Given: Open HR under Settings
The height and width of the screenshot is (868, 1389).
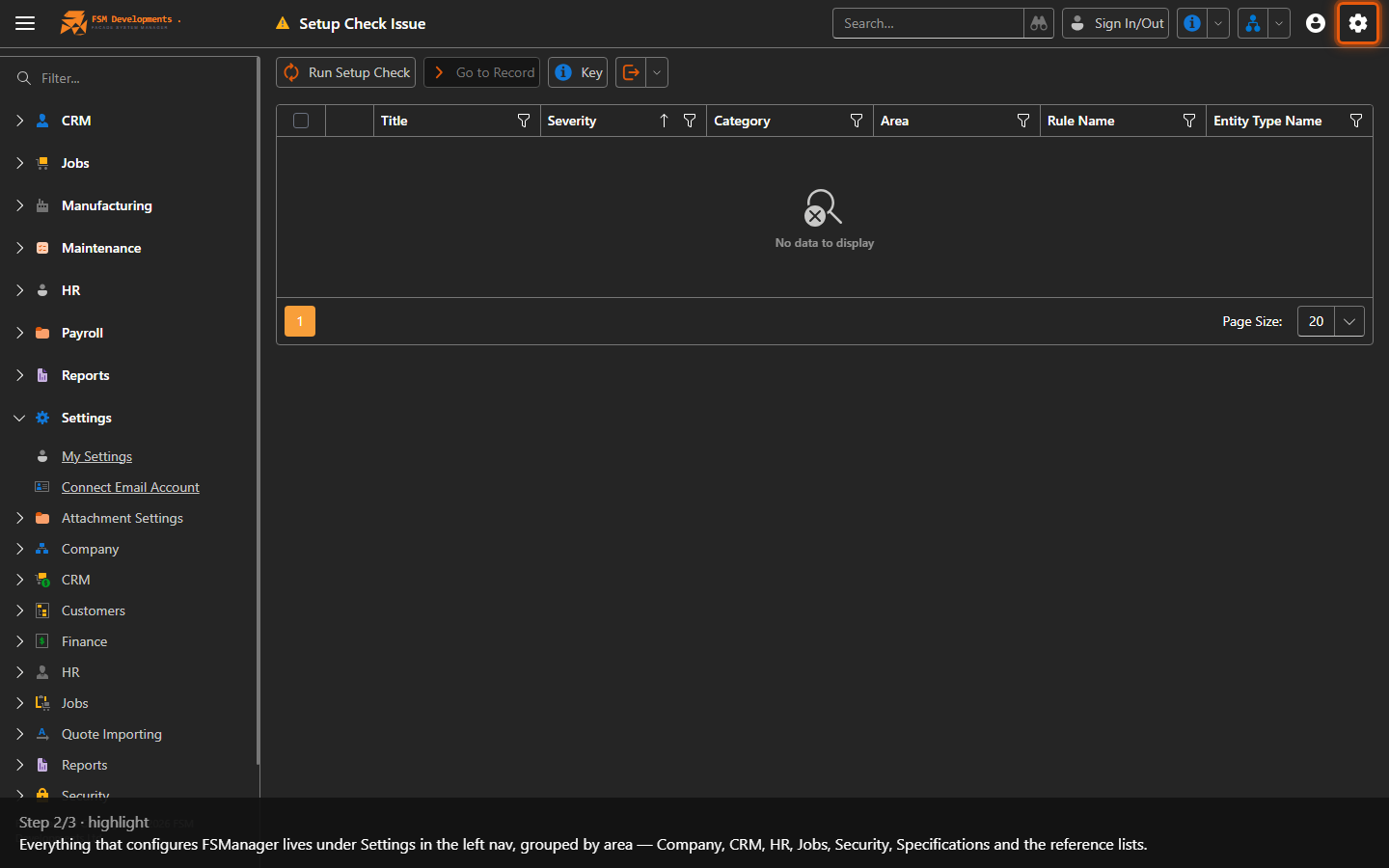Looking at the screenshot, I should pos(70,672).
